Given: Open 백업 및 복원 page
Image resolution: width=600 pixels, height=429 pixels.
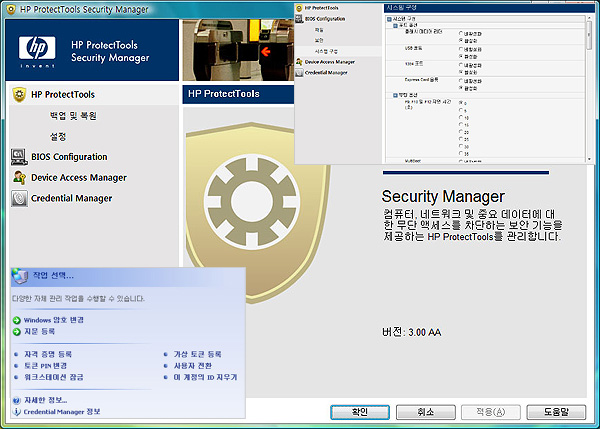Looking at the screenshot, I should pyautogui.click(x=73, y=116).
